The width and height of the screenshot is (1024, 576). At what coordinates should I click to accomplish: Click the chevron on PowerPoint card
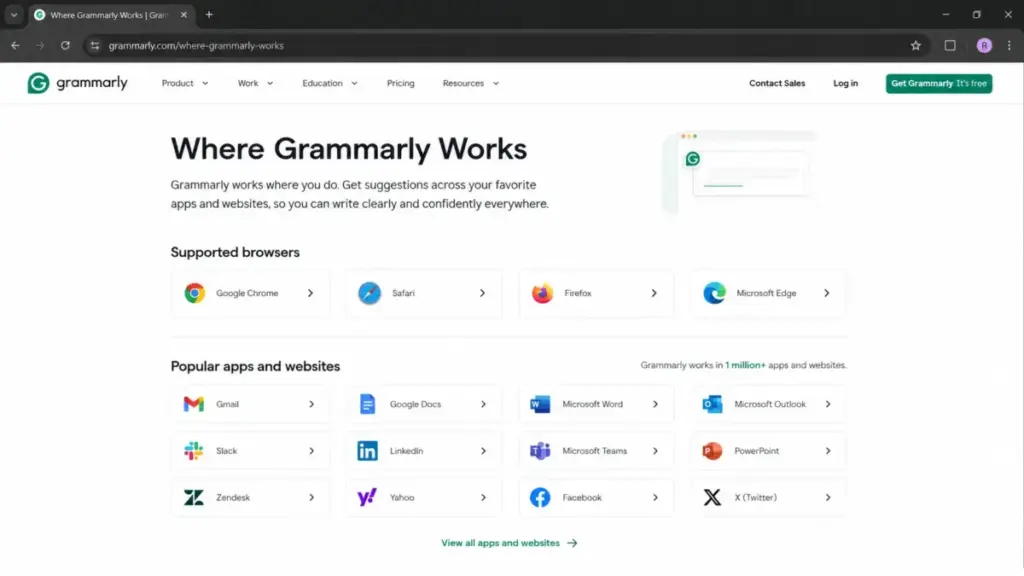[827, 451]
